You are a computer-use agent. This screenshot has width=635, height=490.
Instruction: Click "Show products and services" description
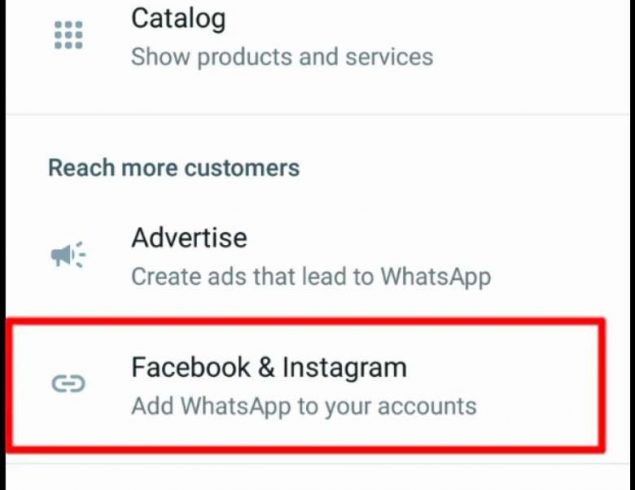pos(282,56)
